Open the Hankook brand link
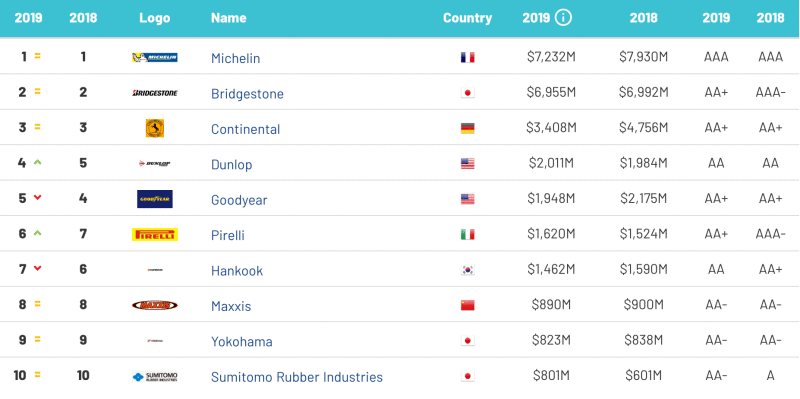 pos(237,271)
